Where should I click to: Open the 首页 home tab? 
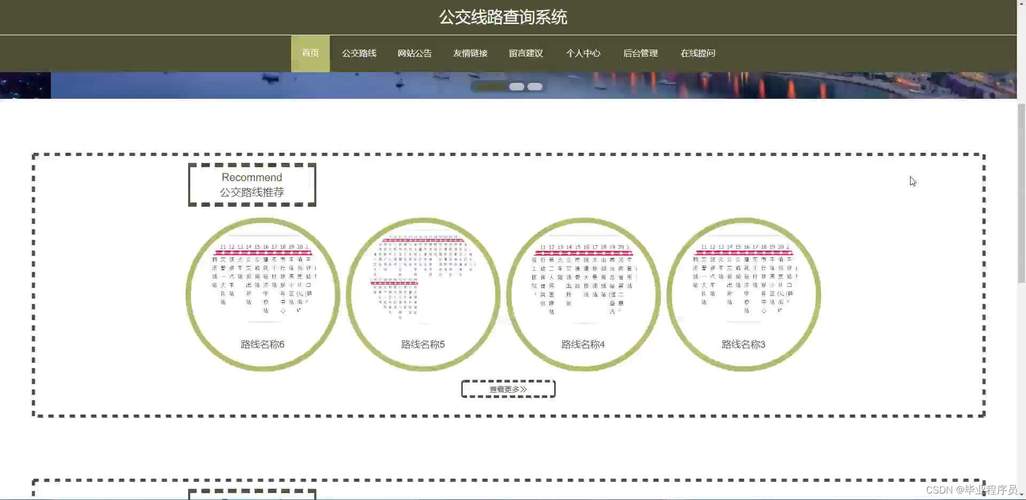coord(310,53)
